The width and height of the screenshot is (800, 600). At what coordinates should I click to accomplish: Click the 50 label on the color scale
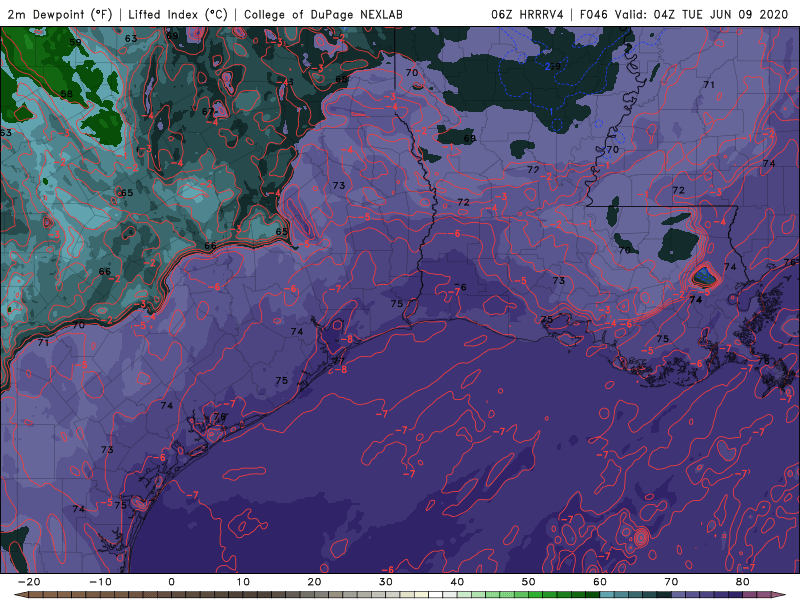tap(529, 582)
